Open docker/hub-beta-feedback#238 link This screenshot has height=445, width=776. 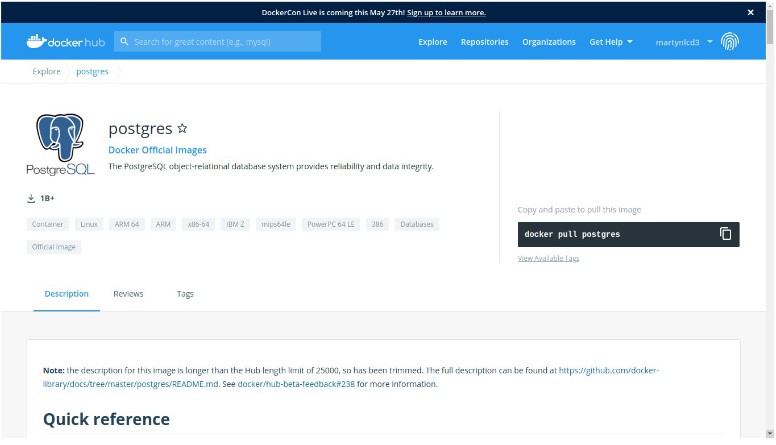coord(296,384)
